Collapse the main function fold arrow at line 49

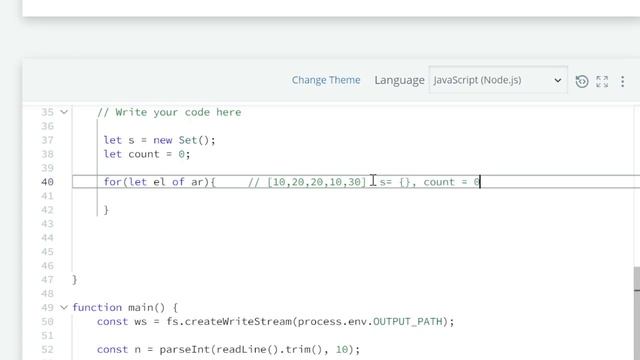(x=64, y=307)
